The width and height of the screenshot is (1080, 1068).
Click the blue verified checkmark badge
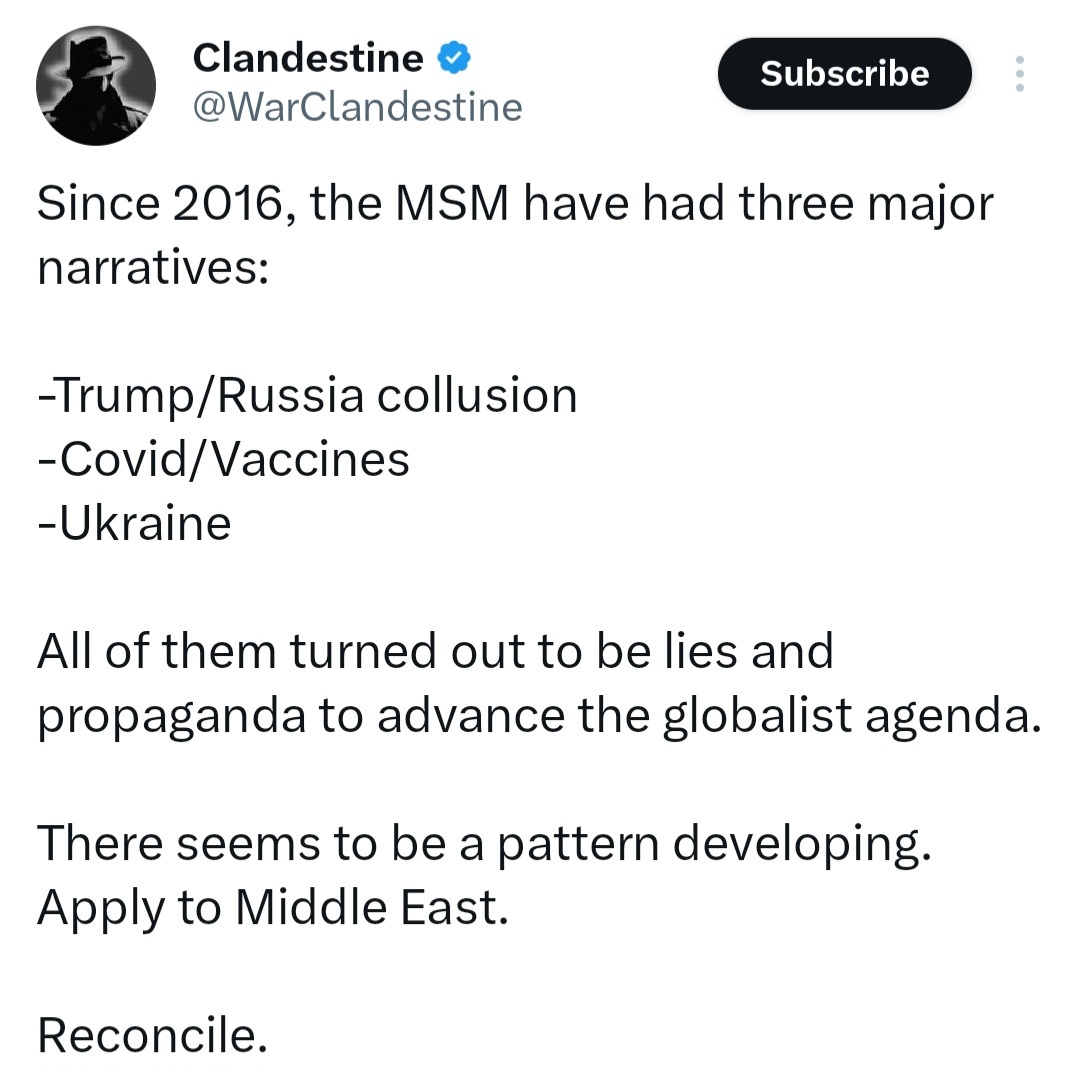coord(454,59)
